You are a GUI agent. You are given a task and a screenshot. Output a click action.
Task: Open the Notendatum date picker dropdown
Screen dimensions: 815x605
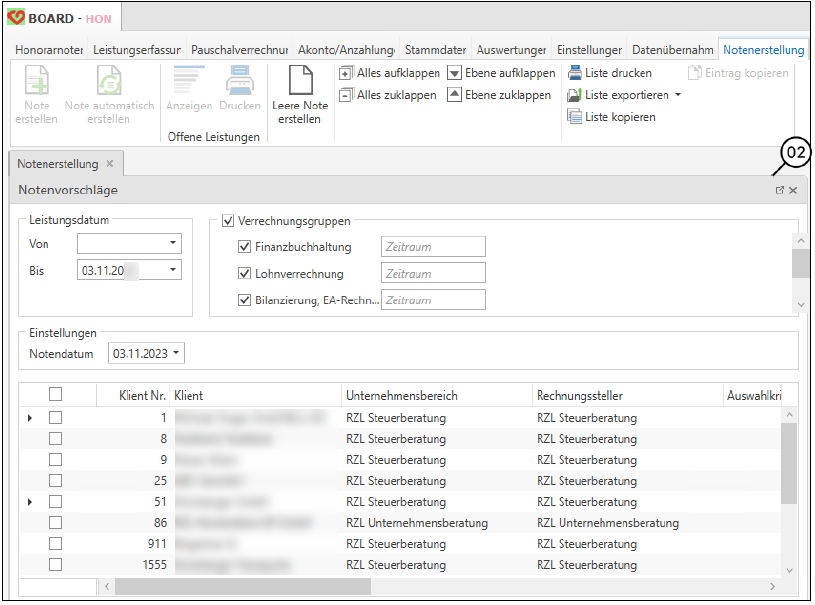coord(177,353)
